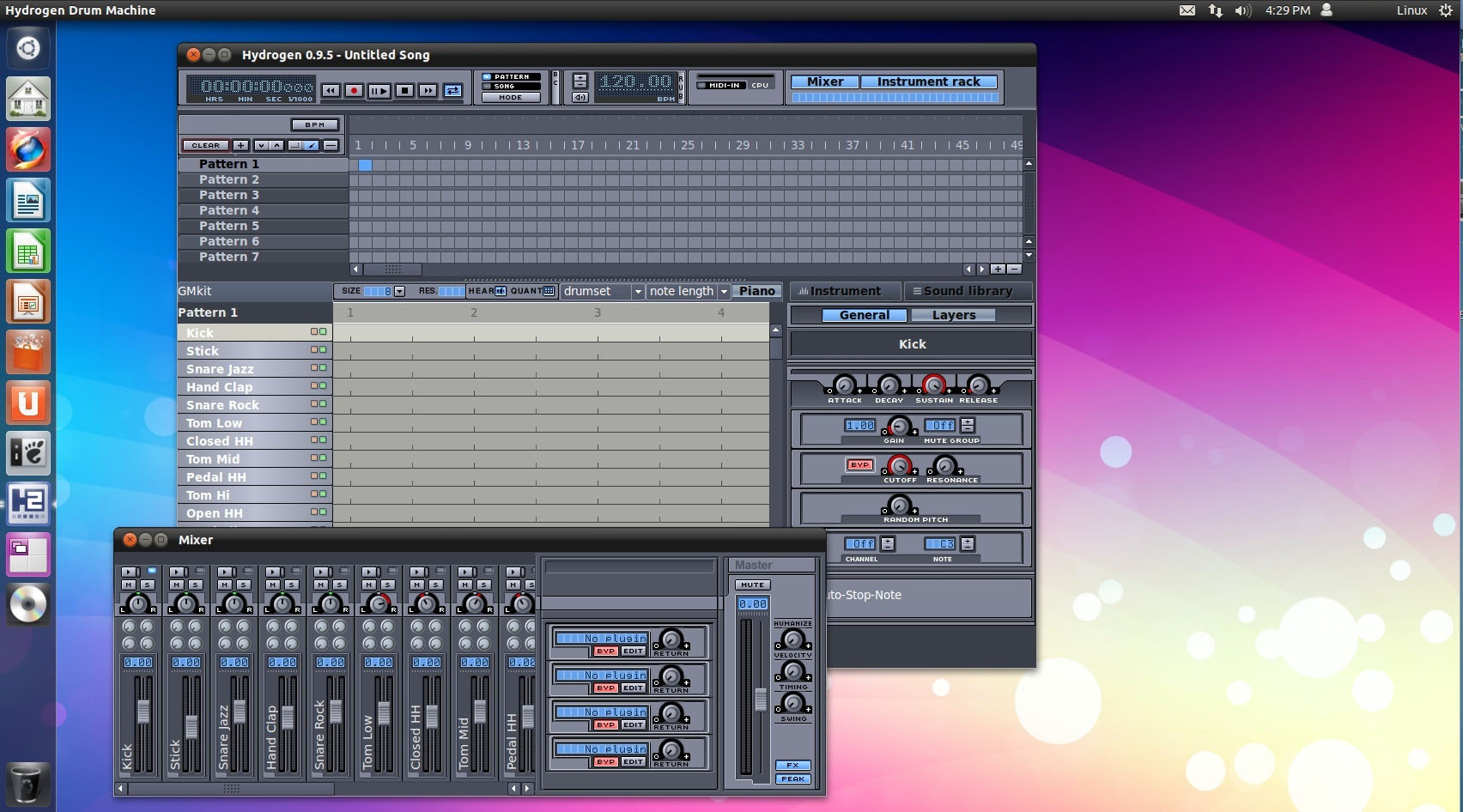Click the BPM spinner plus icon
The image size is (1463, 812).
[x=580, y=78]
